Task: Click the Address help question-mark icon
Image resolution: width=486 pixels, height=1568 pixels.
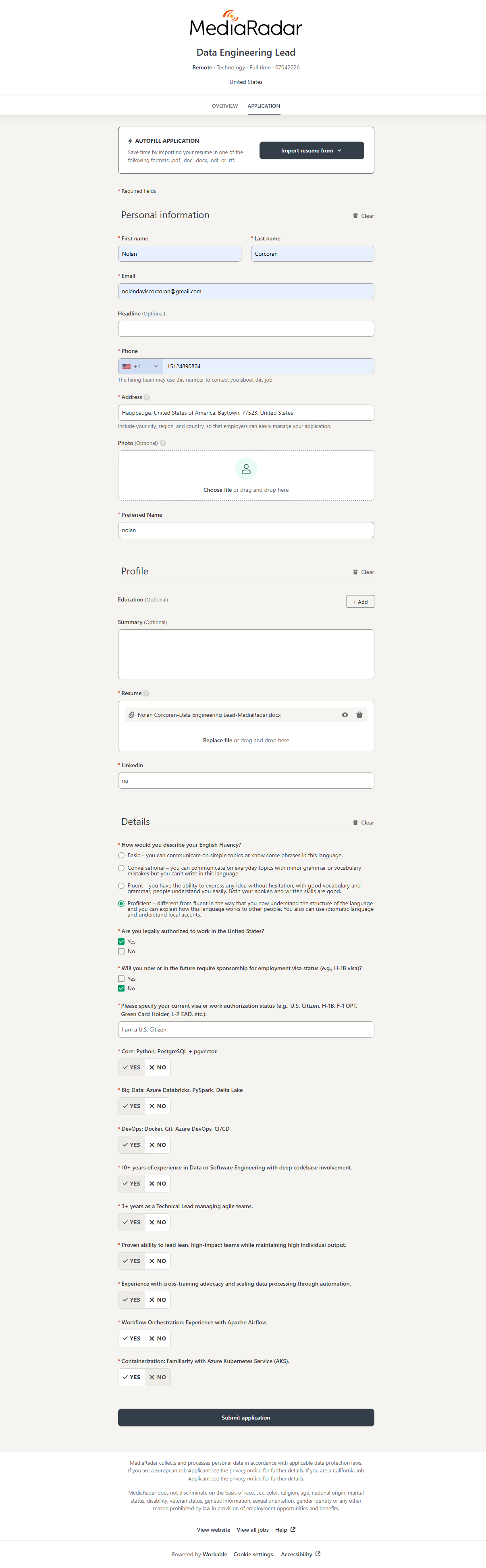Action: [x=147, y=397]
